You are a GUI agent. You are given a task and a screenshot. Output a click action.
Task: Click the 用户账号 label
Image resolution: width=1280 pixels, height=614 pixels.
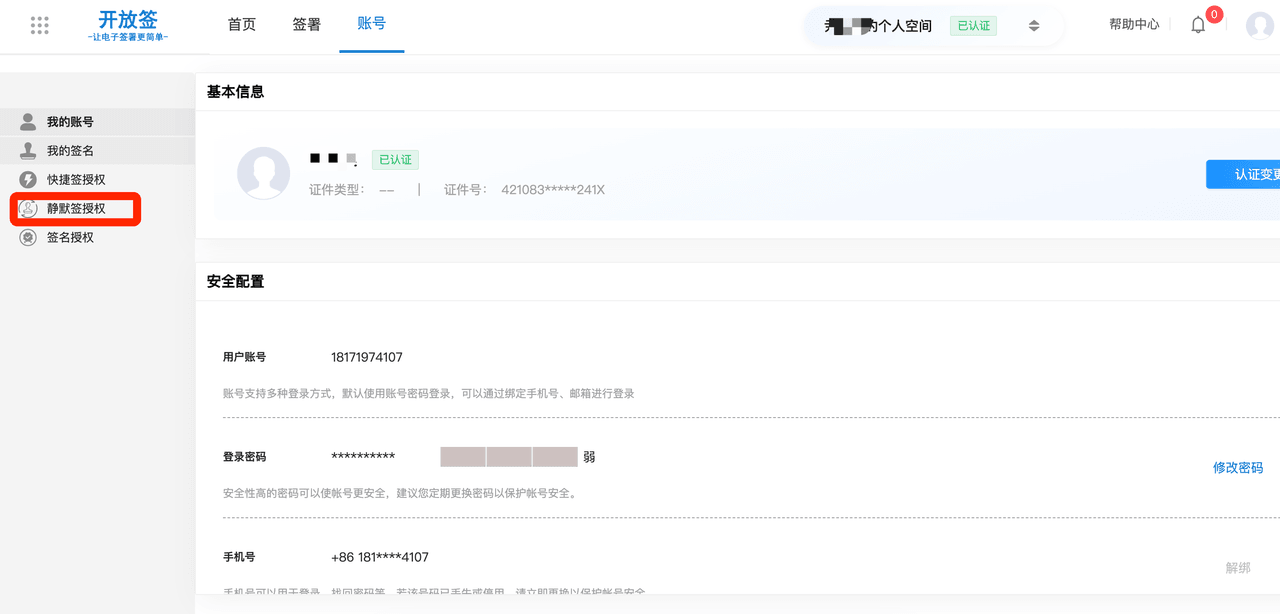tap(245, 357)
